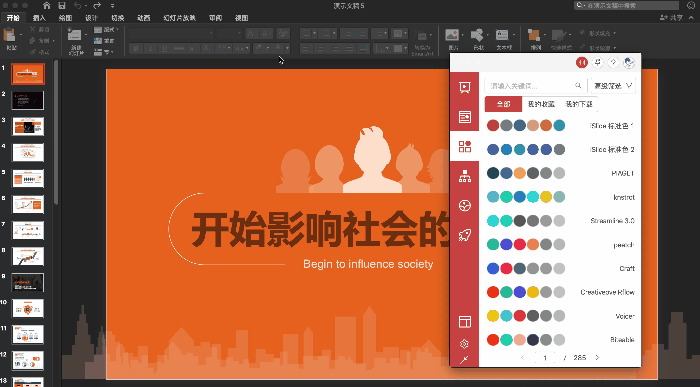Go to previous page of color themes
700x387 pixels.
[x=523, y=358]
